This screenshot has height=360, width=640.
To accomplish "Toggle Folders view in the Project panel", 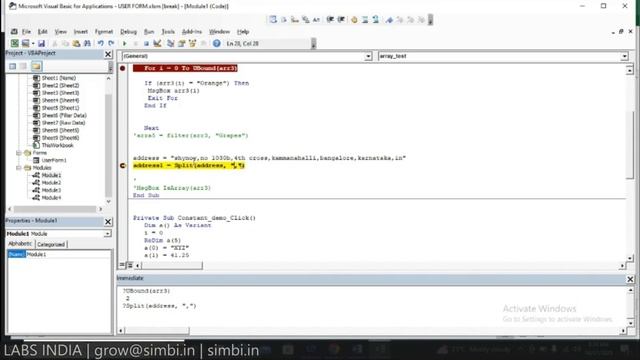I will (x=36, y=66).
